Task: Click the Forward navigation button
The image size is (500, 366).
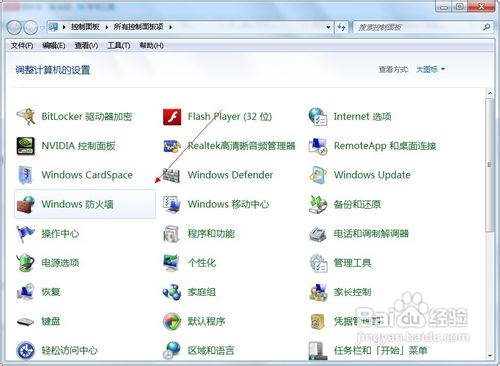Action: tap(31, 27)
